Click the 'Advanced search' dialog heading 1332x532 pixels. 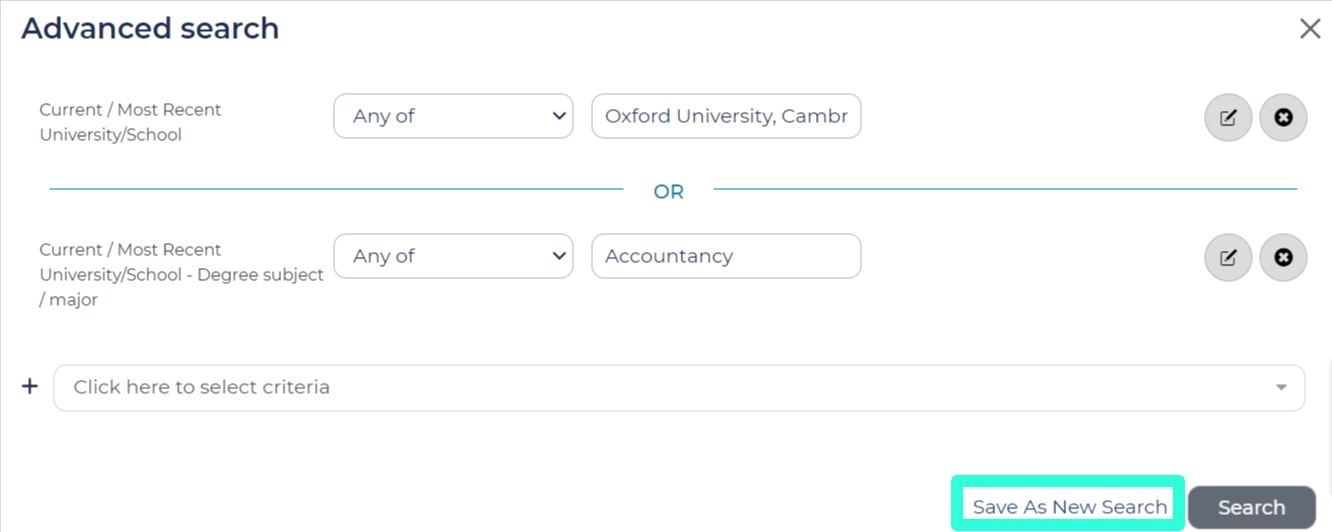click(150, 28)
